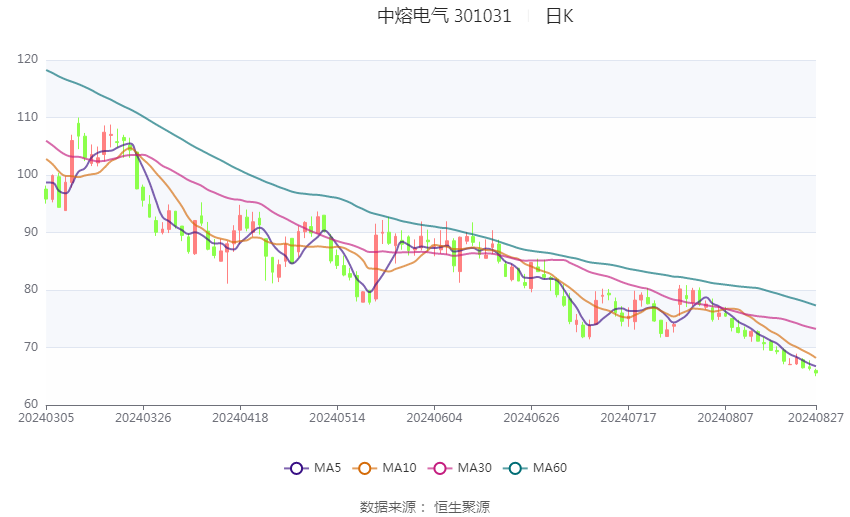Viewport: 850px width, 517px height.
Task: Click the 20240305 date axis label
Action: (x=46, y=418)
